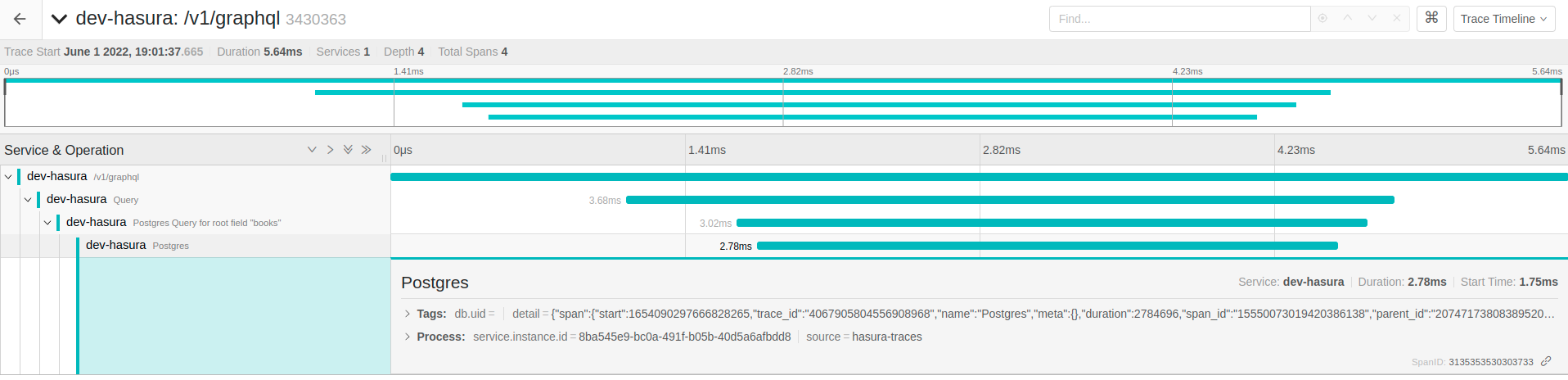
Task: Collapse all spans double chevron
Action: point(348,150)
